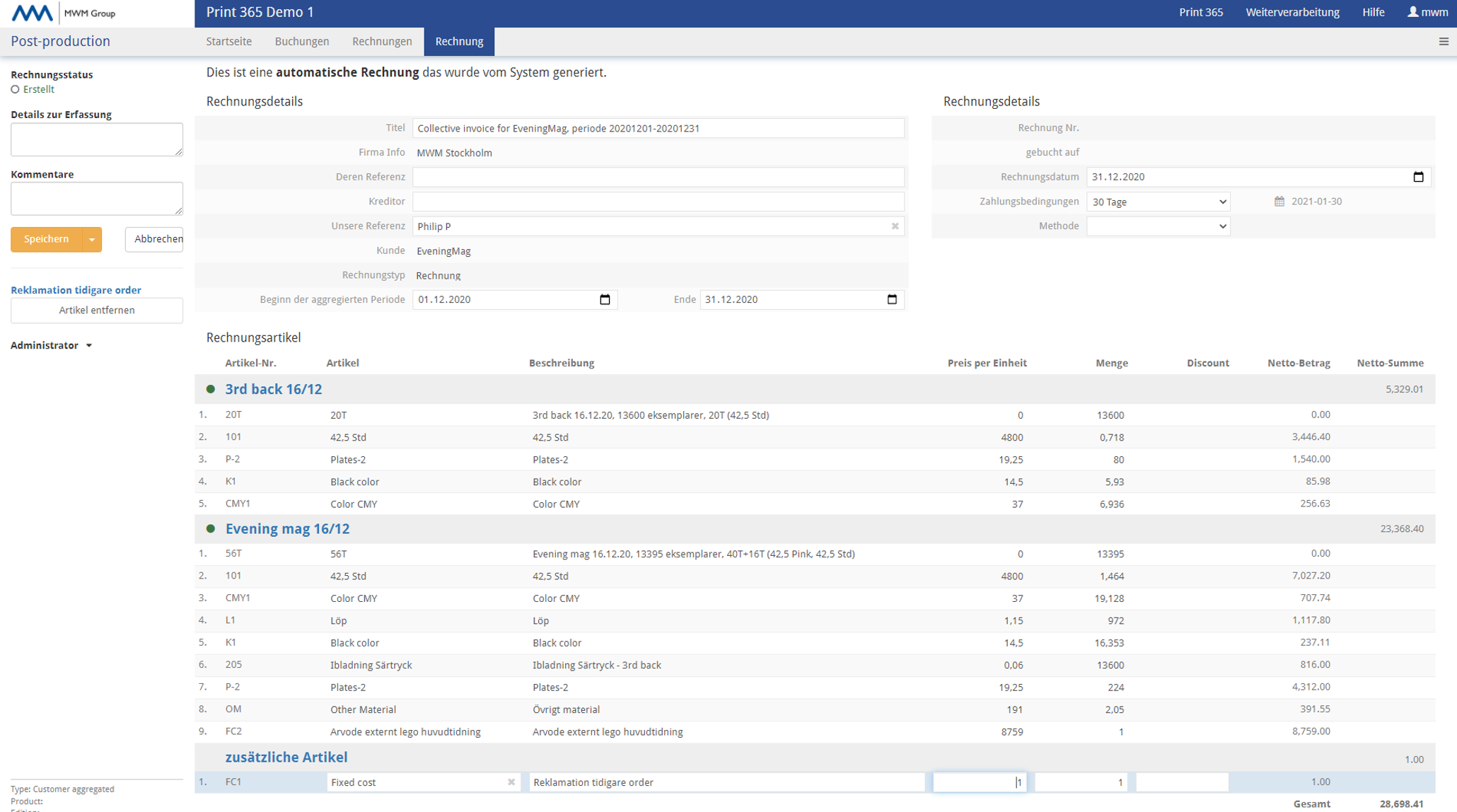Click the MWM Stockholm Firma Info value

[x=454, y=153]
